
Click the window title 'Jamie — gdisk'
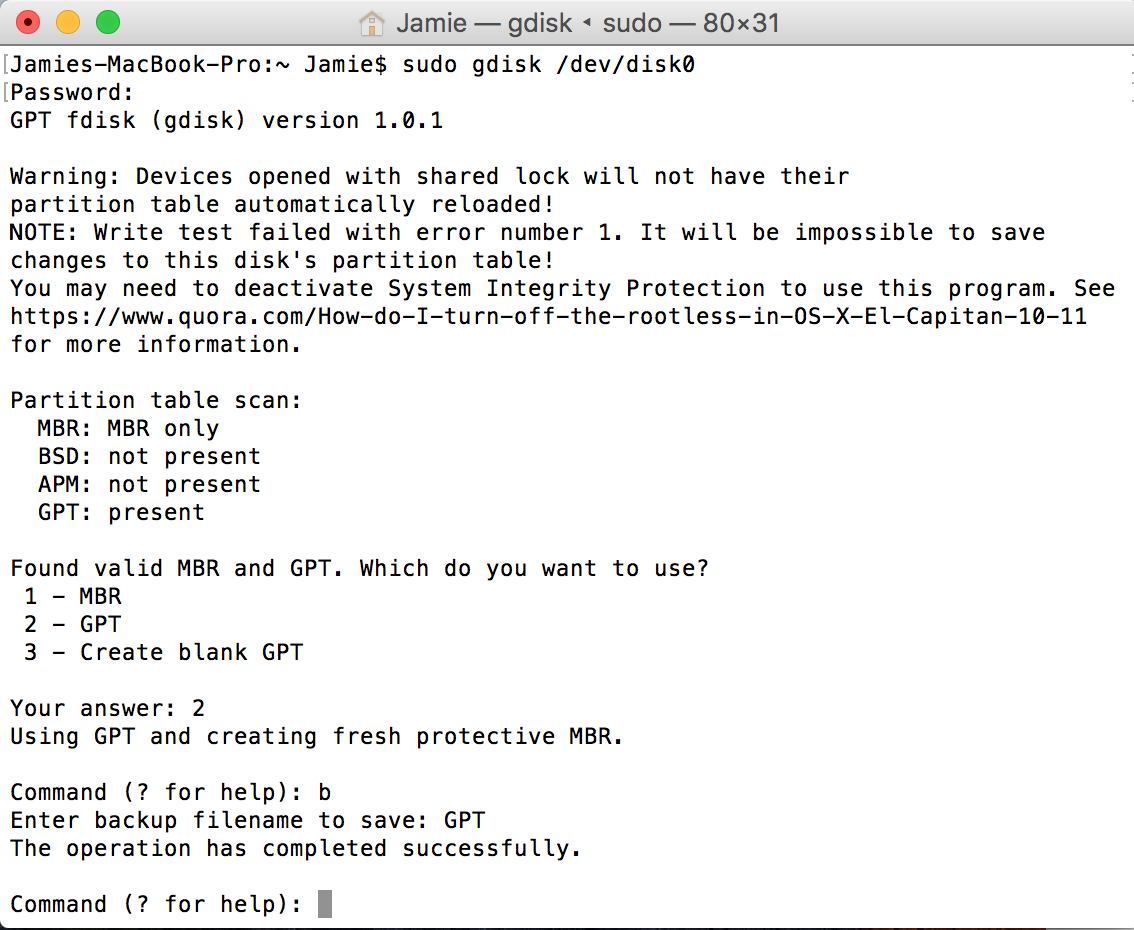pyautogui.click(x=484, y=22)
